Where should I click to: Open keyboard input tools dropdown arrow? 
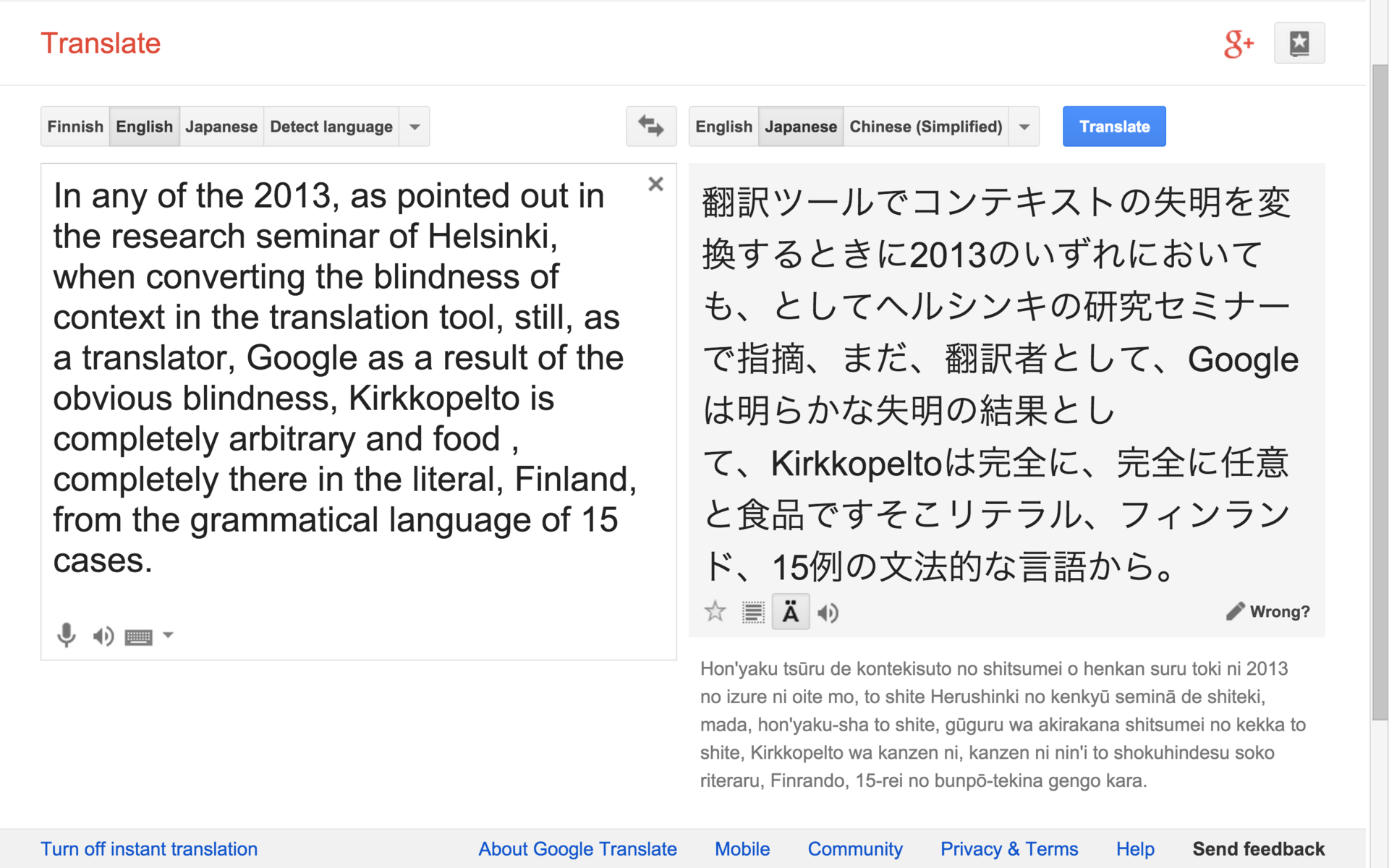(168, 635)
